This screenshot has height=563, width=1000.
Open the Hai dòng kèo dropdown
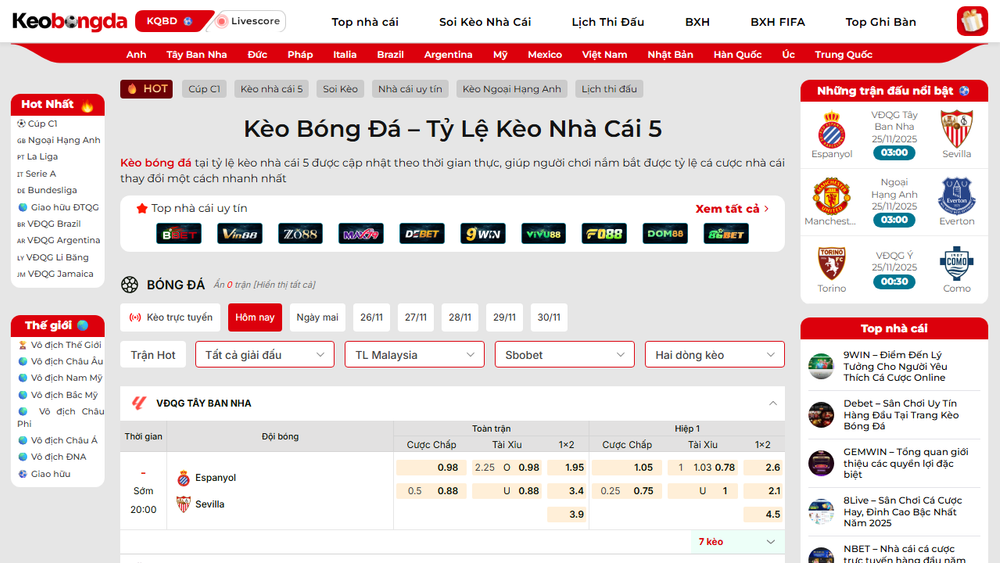715,355
